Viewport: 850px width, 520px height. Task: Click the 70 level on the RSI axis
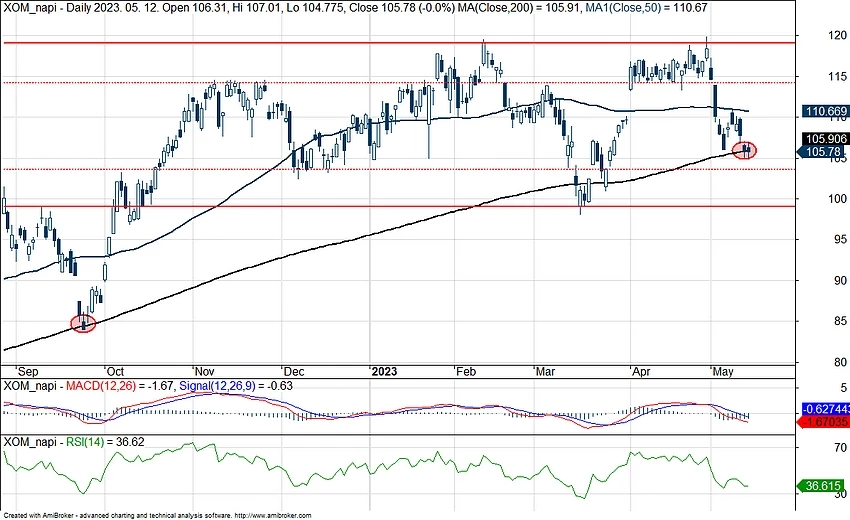[841, 447]
